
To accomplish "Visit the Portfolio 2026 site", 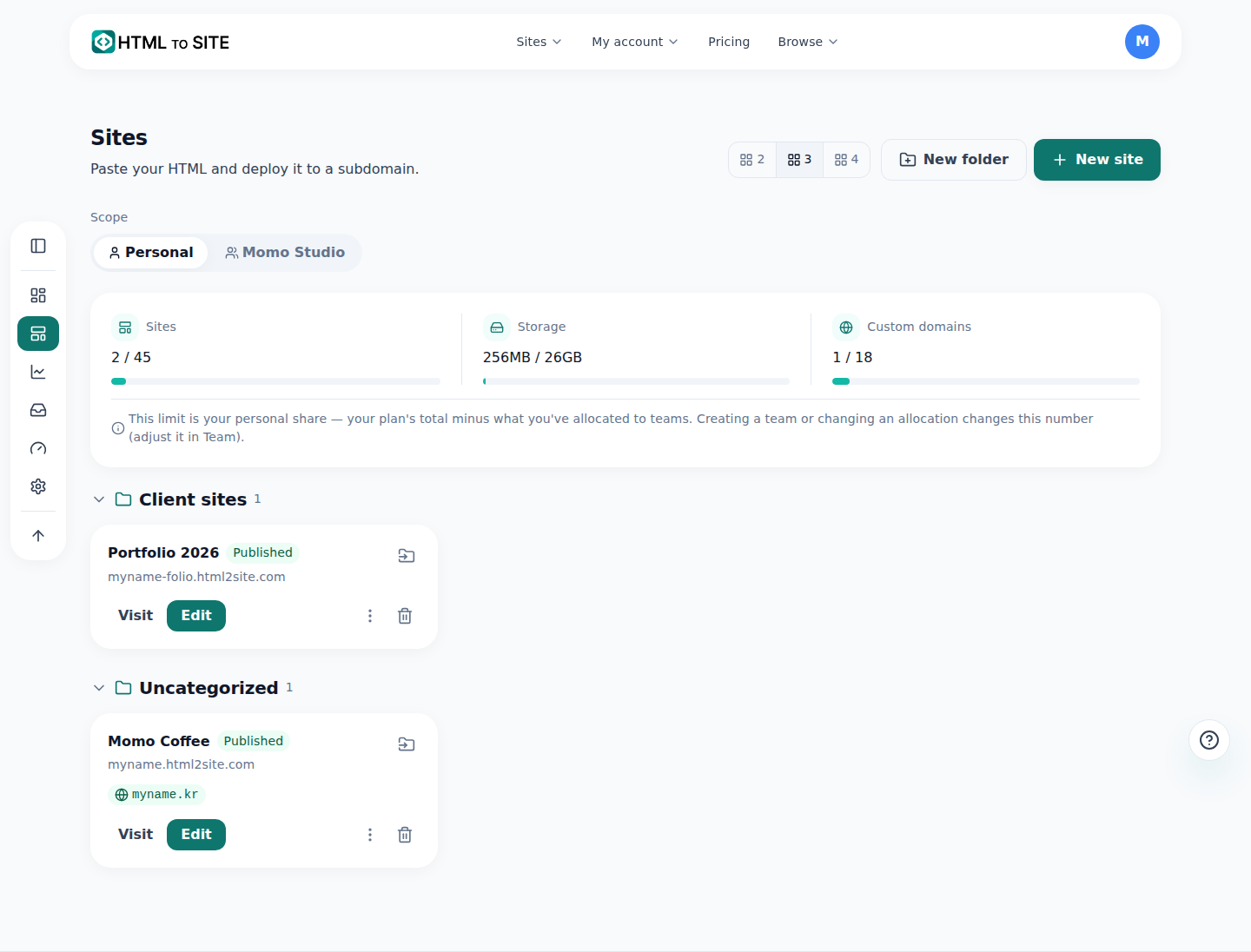I will [136, 616].
